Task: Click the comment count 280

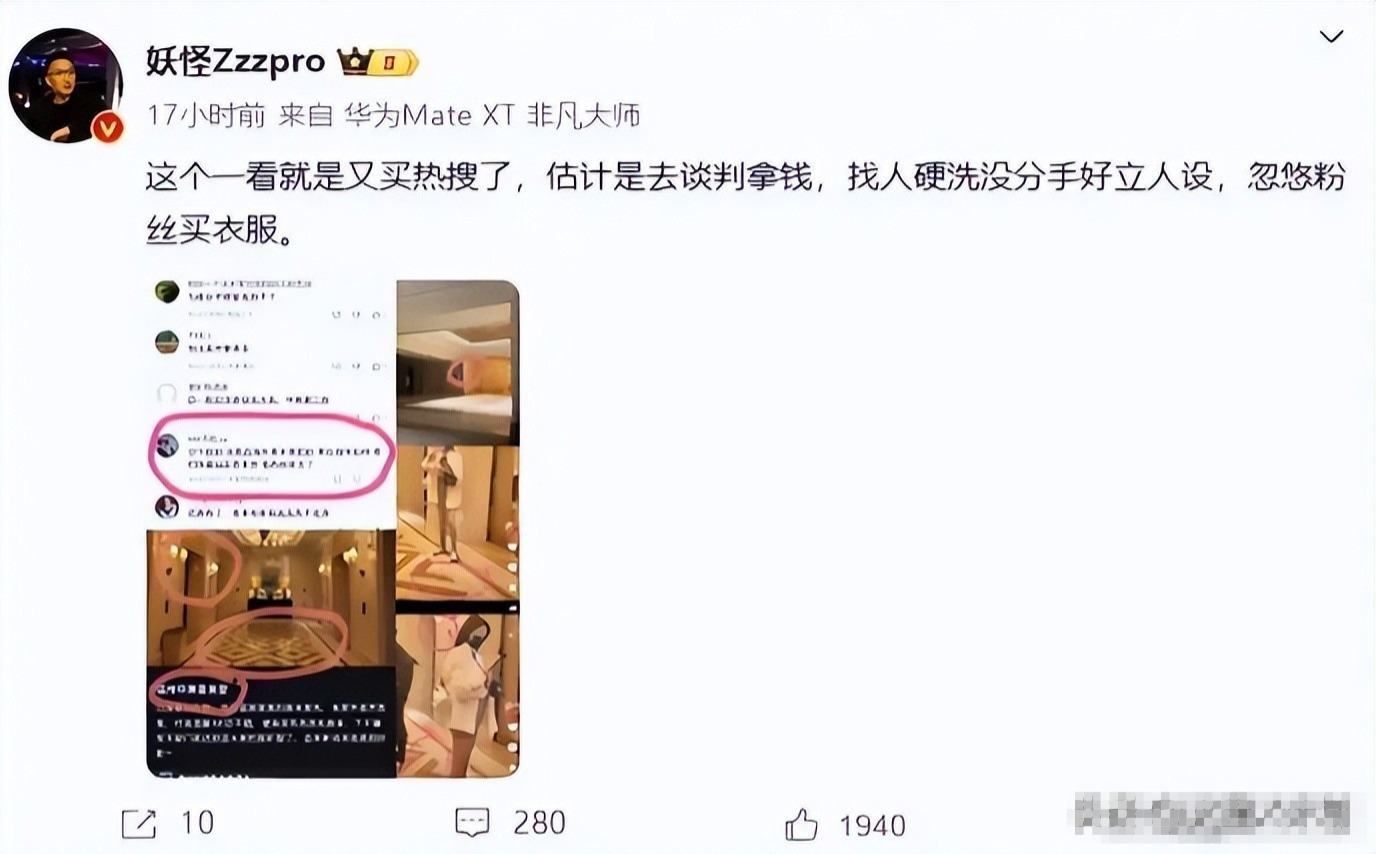Action: coord(539,823)
